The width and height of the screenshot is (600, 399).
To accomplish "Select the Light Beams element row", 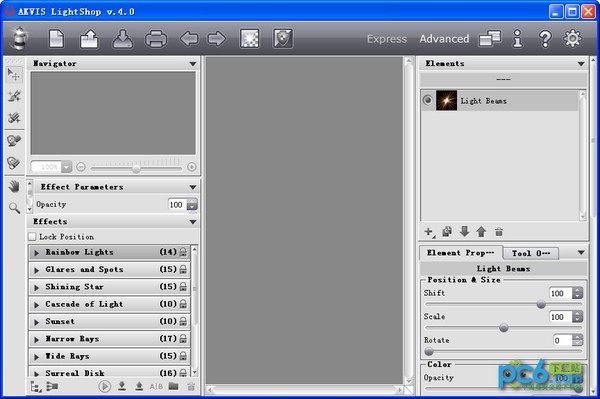I will (500, 101).
